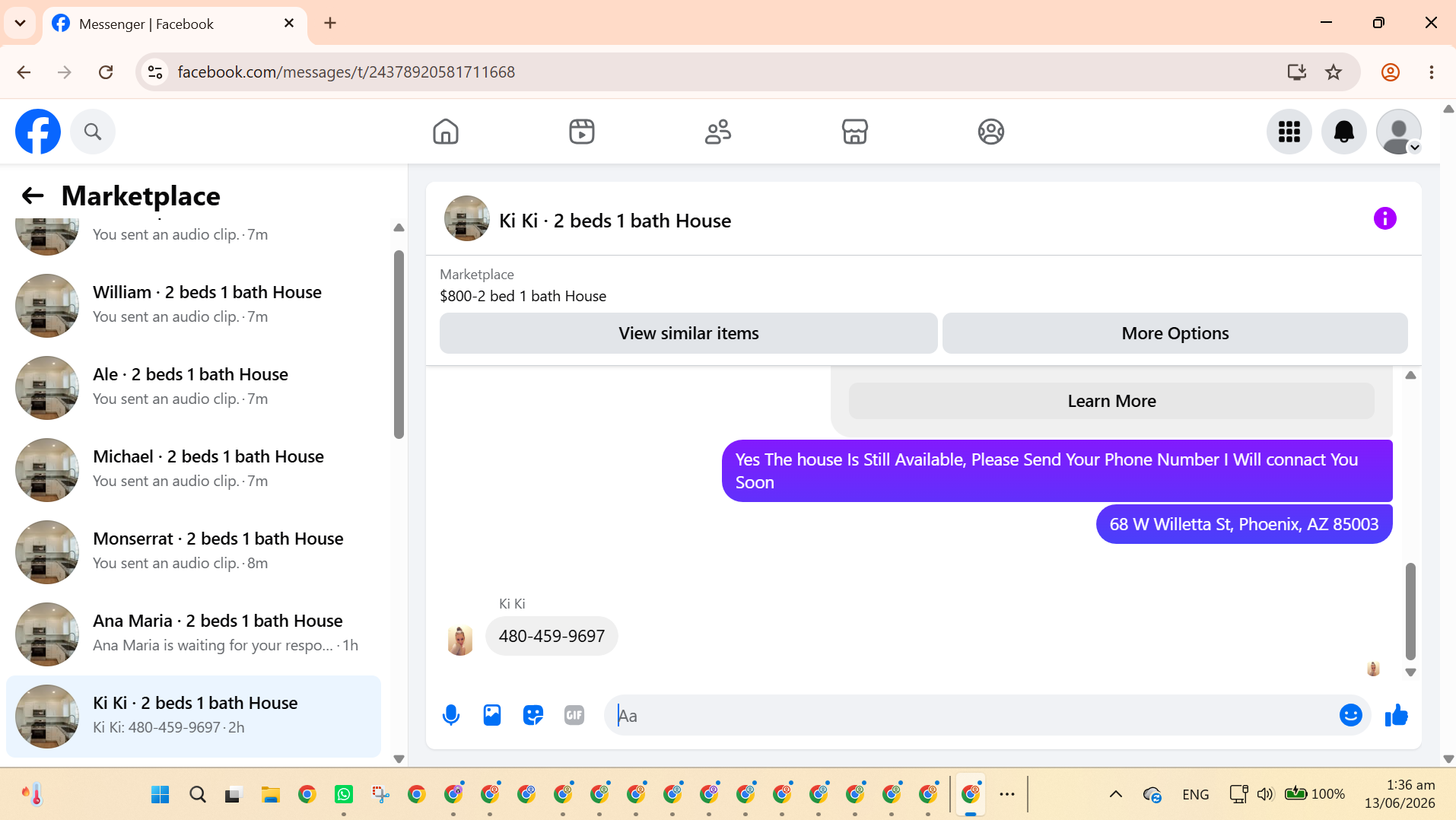
Task: Open WhatsApp from the taskbar
Action: click(344, 794)
